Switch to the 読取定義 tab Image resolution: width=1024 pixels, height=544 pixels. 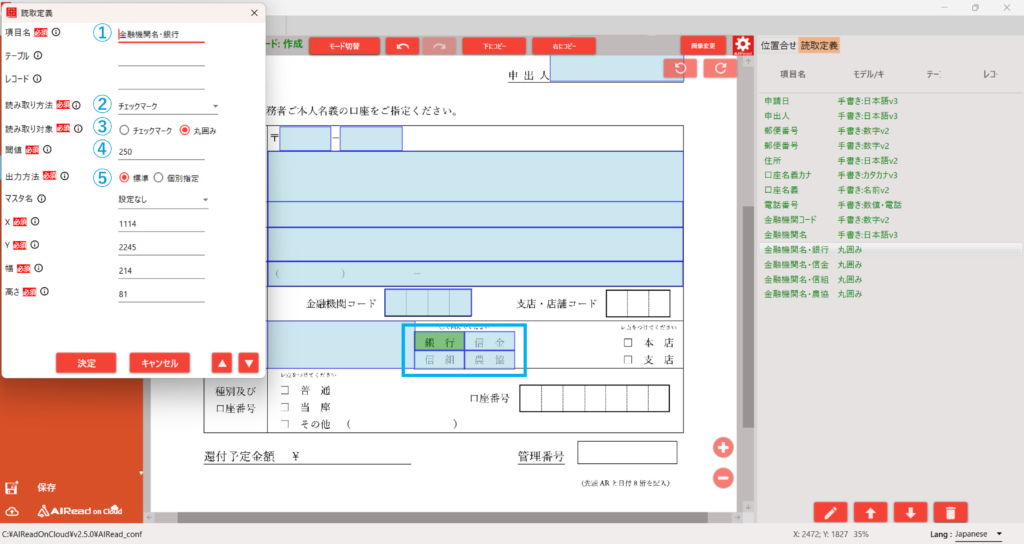[820, 46]
